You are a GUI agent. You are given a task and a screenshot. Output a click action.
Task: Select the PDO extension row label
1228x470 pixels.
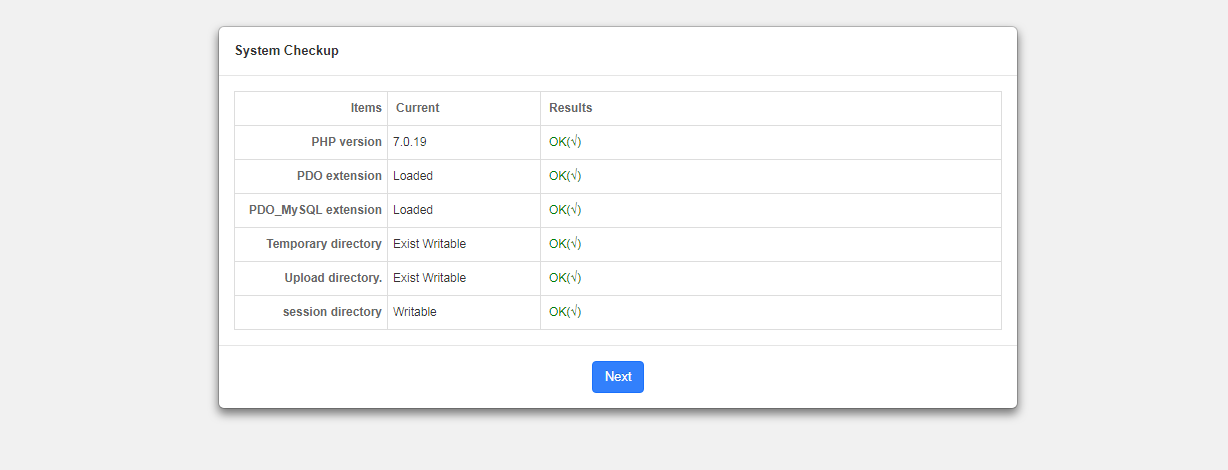[339, 176]
